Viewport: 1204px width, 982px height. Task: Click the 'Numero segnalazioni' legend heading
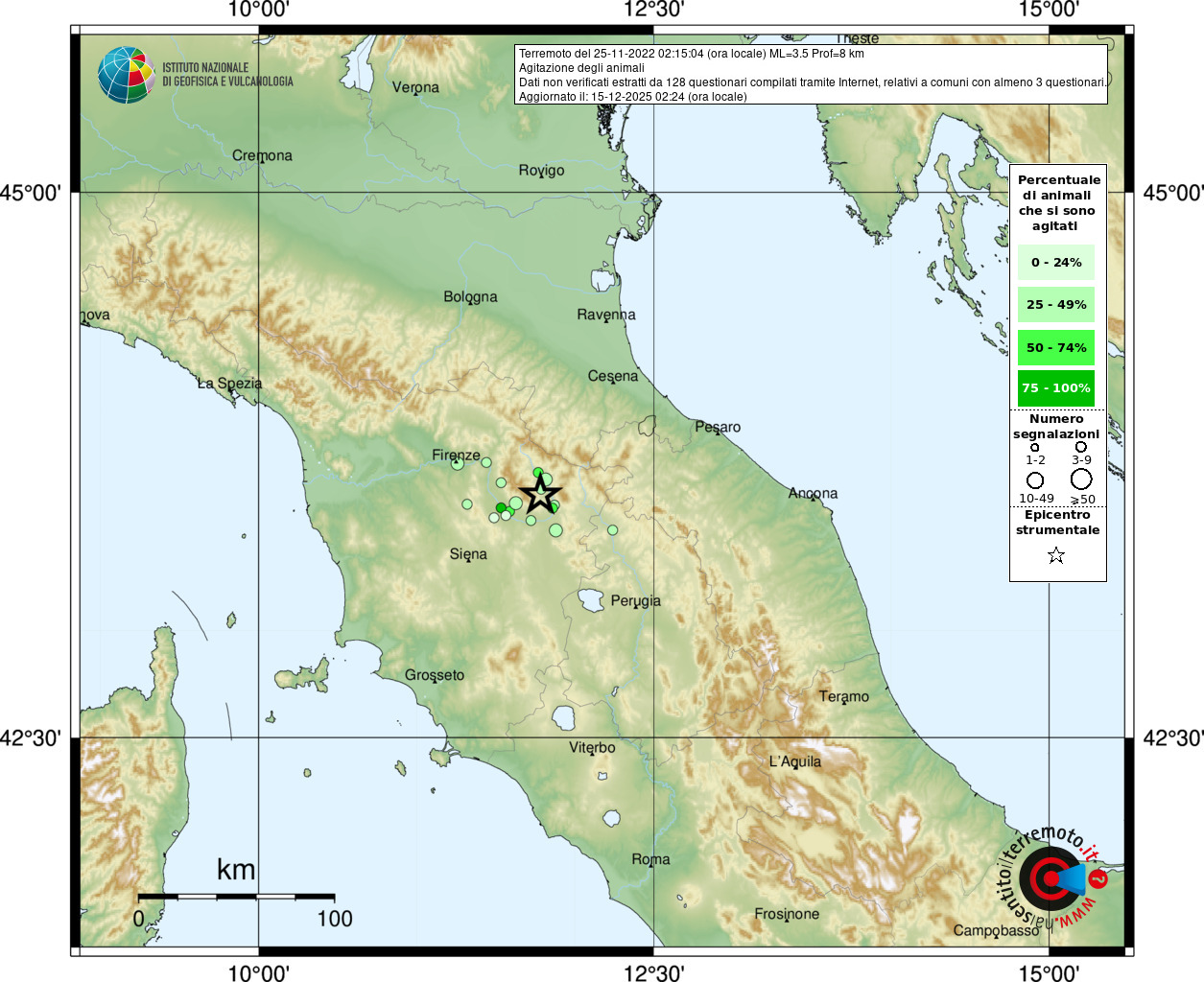tap(1056, 427)
